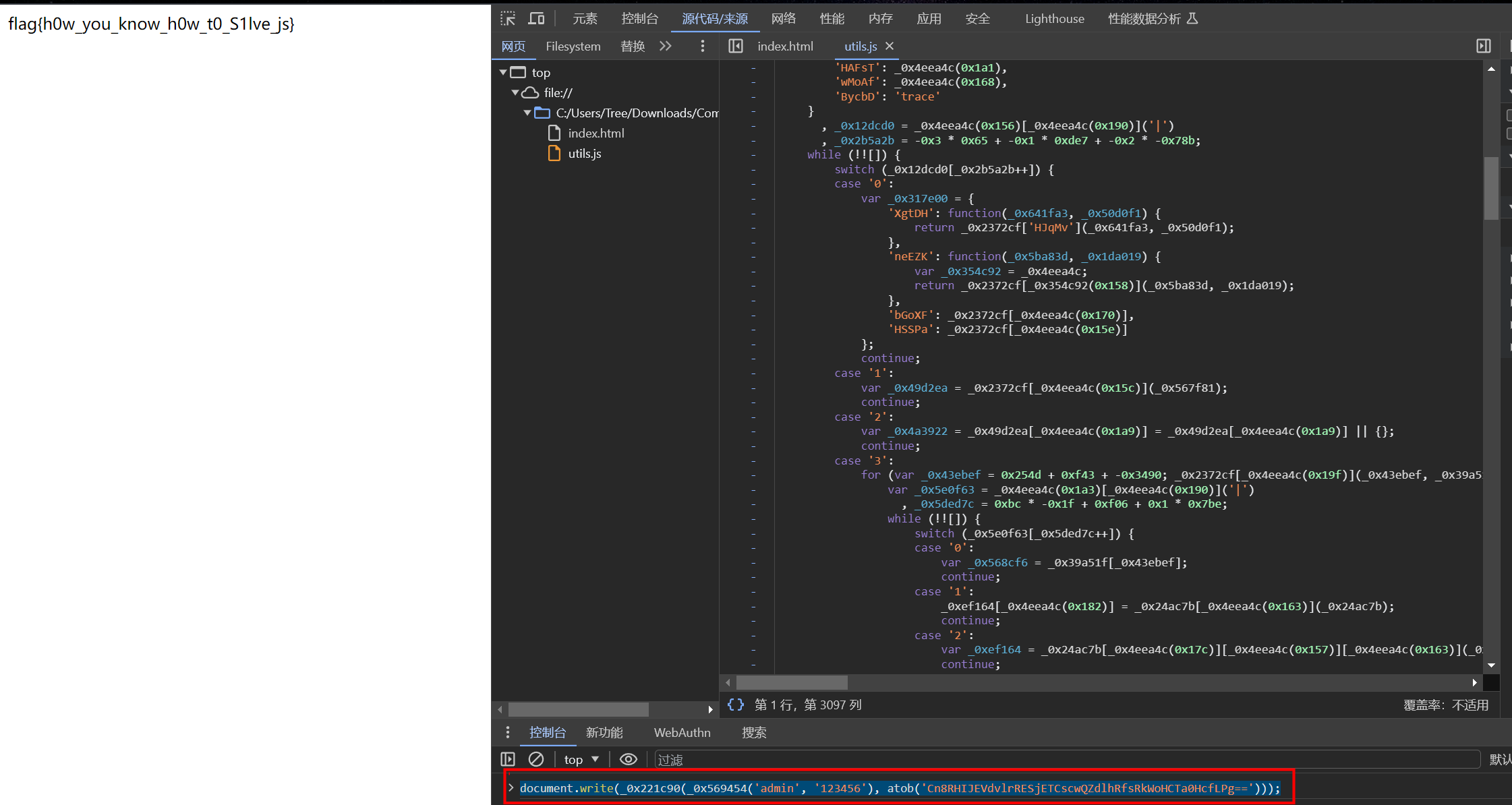Clear console with the ban icon
Viewport: 1512px width, 805px height.
(536, 759)
